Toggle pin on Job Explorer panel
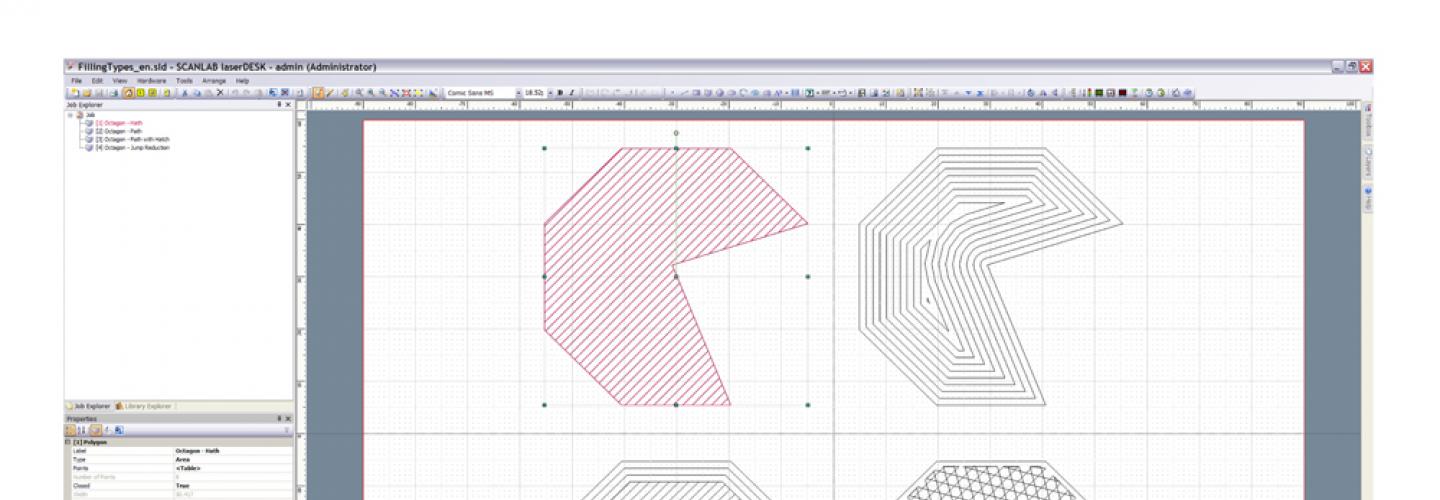The height and width of the screenshot is (500, 1440). coord(279,104)
